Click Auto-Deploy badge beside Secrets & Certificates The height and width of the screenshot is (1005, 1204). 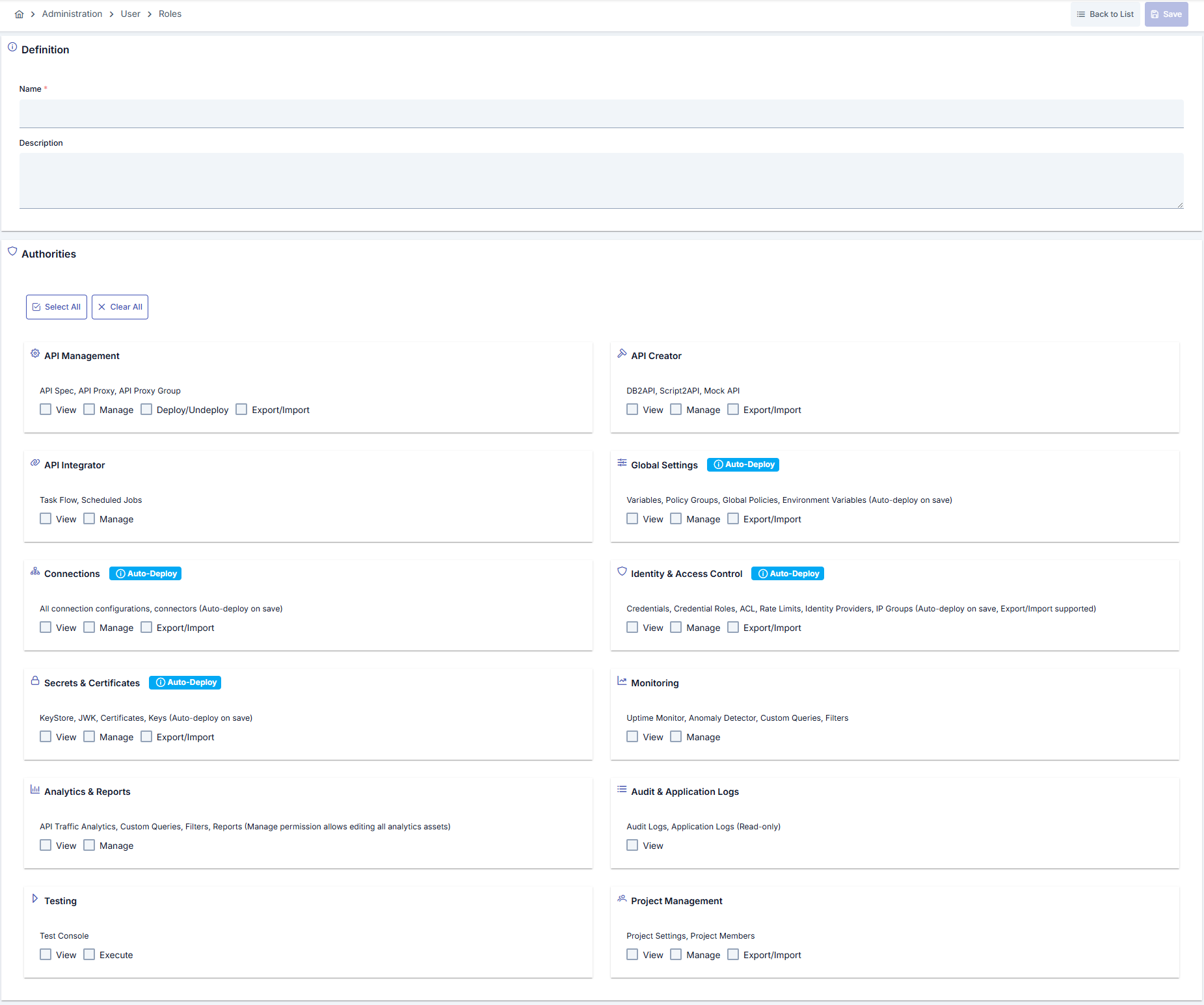tap(185, 682)
